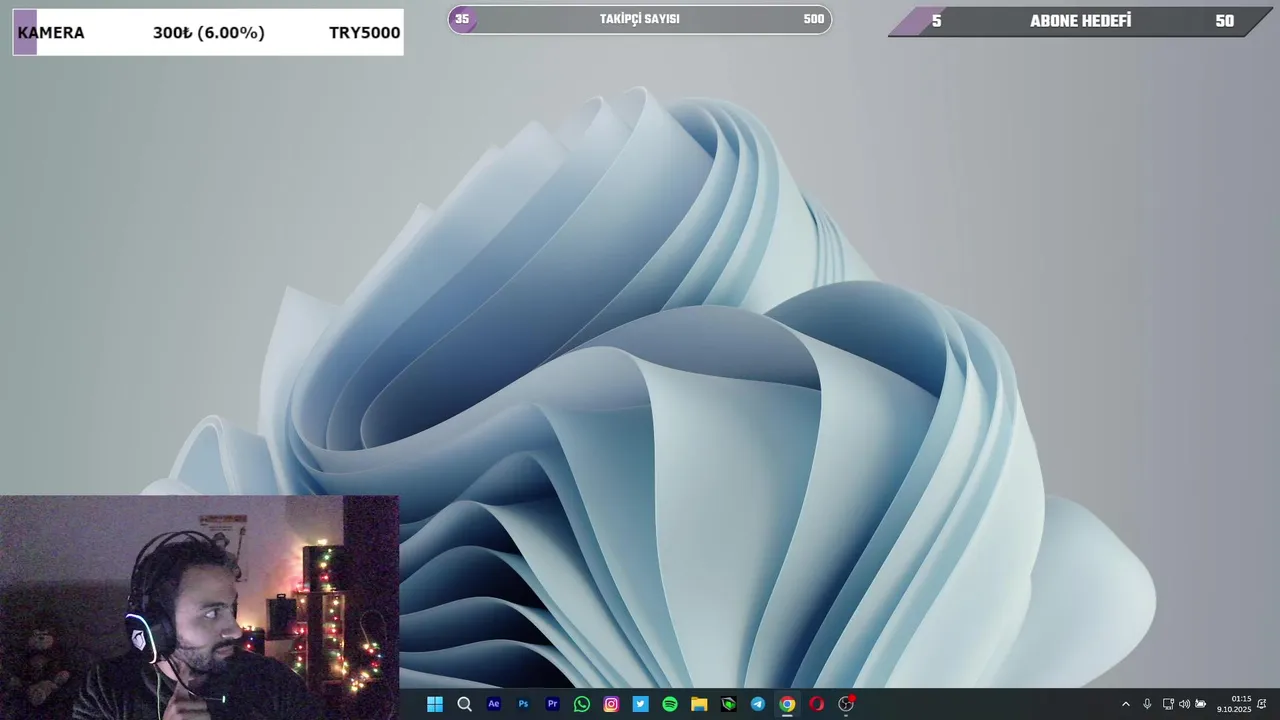Click the webcam overlay feed
The image size is (1280, 720).
coord(200,607)
